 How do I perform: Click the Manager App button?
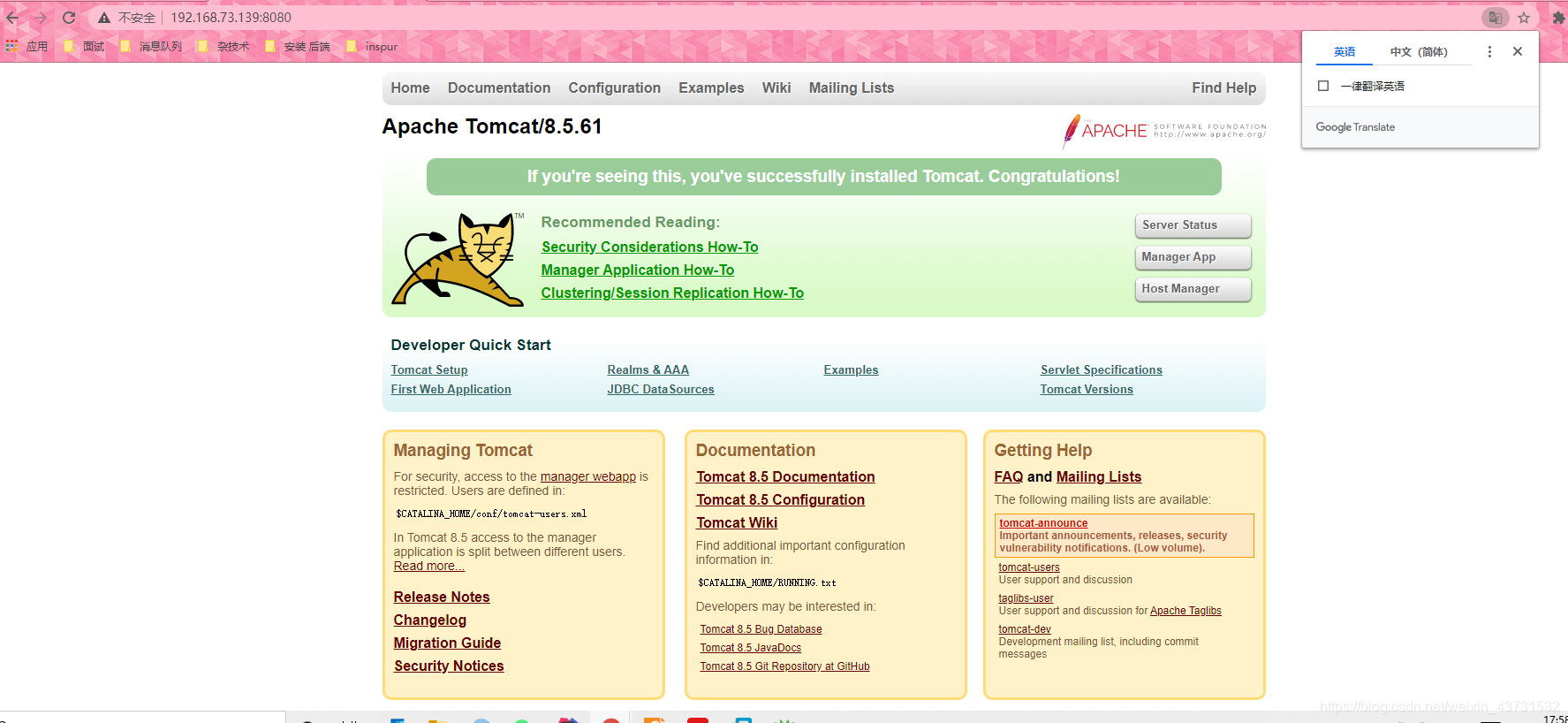1193,257
